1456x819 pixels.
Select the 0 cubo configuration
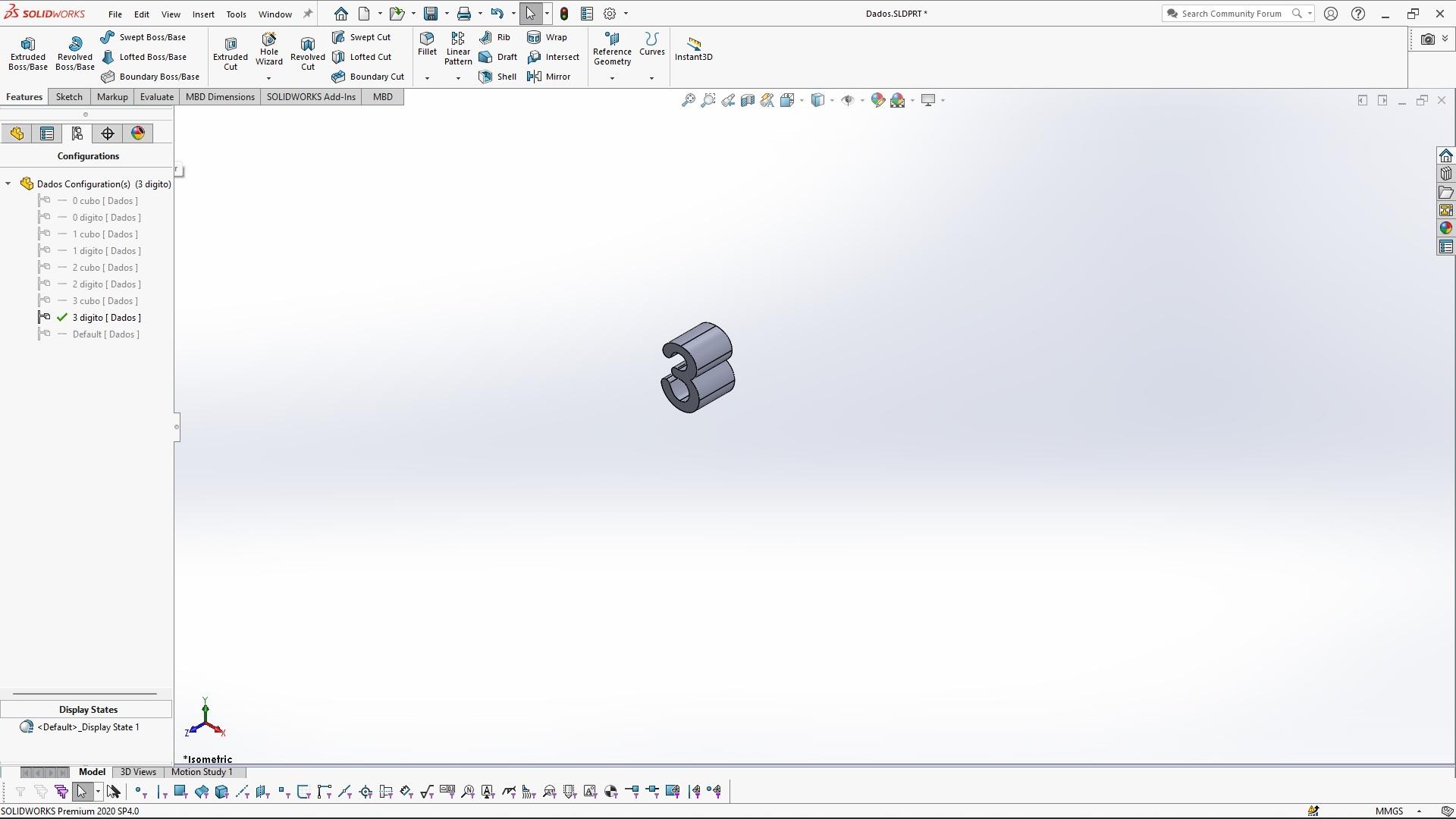[x=105, y=201]
